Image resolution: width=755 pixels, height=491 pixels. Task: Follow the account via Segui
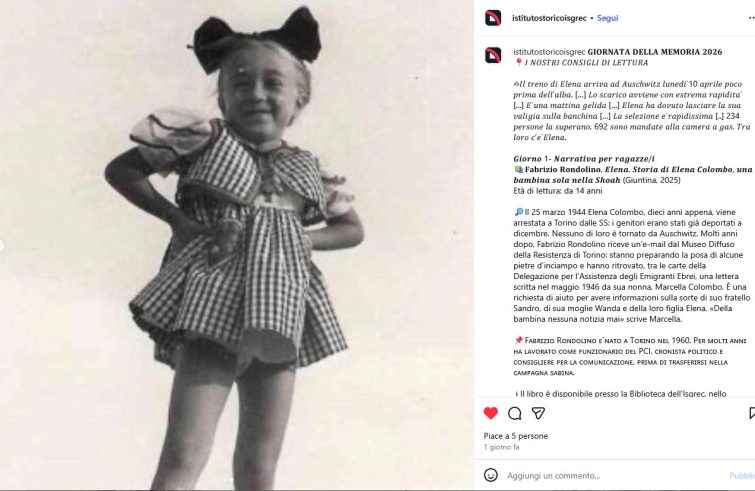coord(607,18)
